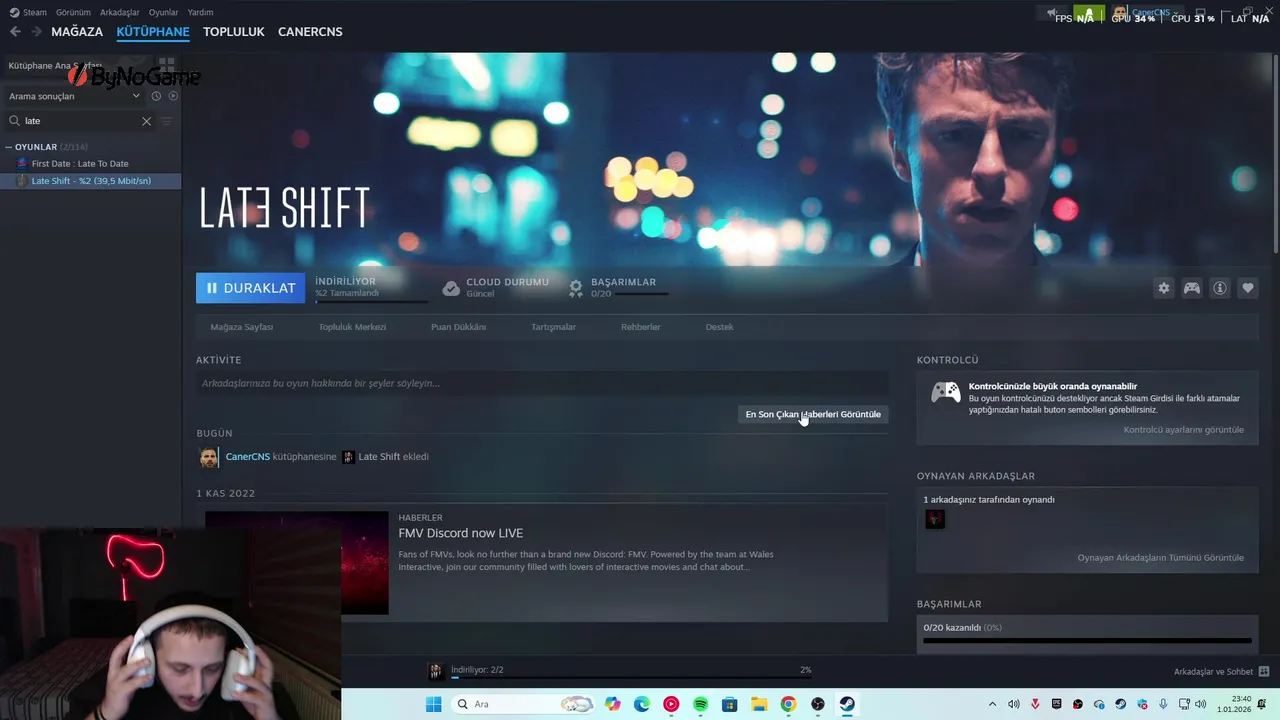Screen dimensions: 1280x720
Task: Click En Son Çıkan Haberleri Görüntüle
Action: 813,414
